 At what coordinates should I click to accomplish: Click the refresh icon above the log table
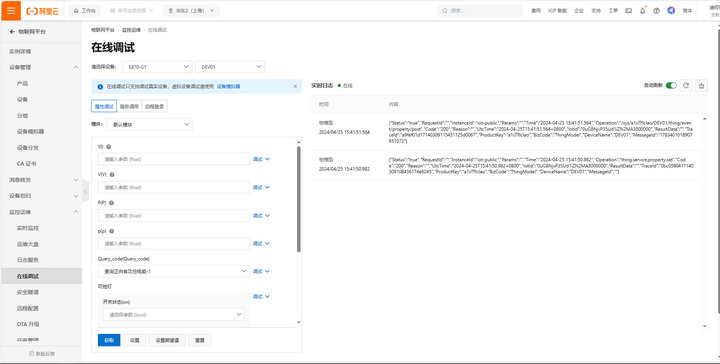pyautogui.click(x=686, y=85)
